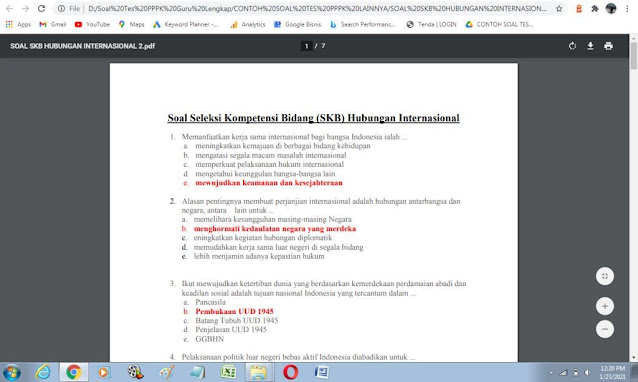Click the option Pancasila
Image resolution: width=638 pixels, height=382 pixels.
click(210, 302)
